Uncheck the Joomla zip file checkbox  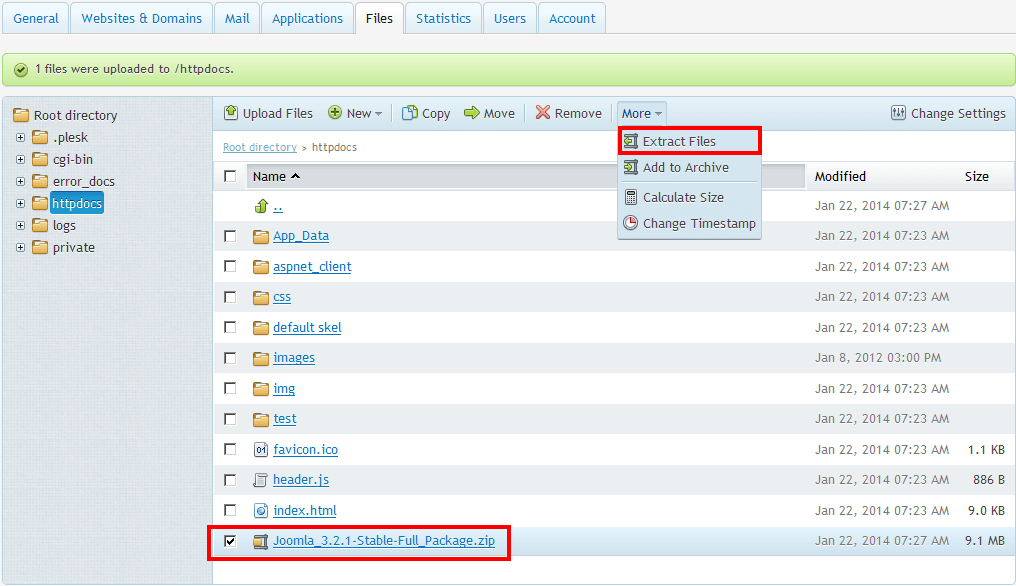[x=231, y=541]
